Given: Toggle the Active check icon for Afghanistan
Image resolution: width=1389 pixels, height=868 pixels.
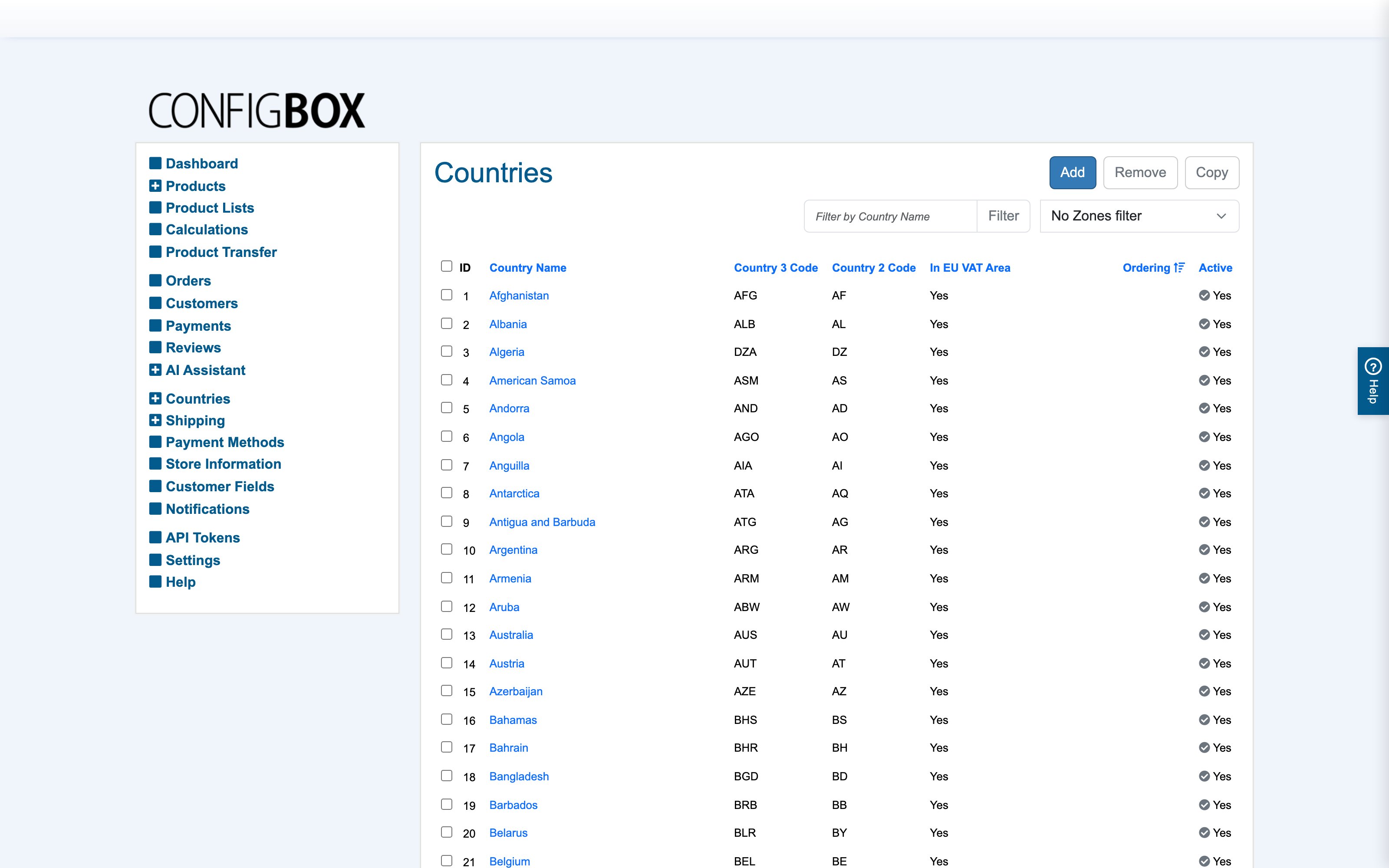Looking at the screenshot, I should [x=1204, y=295].
